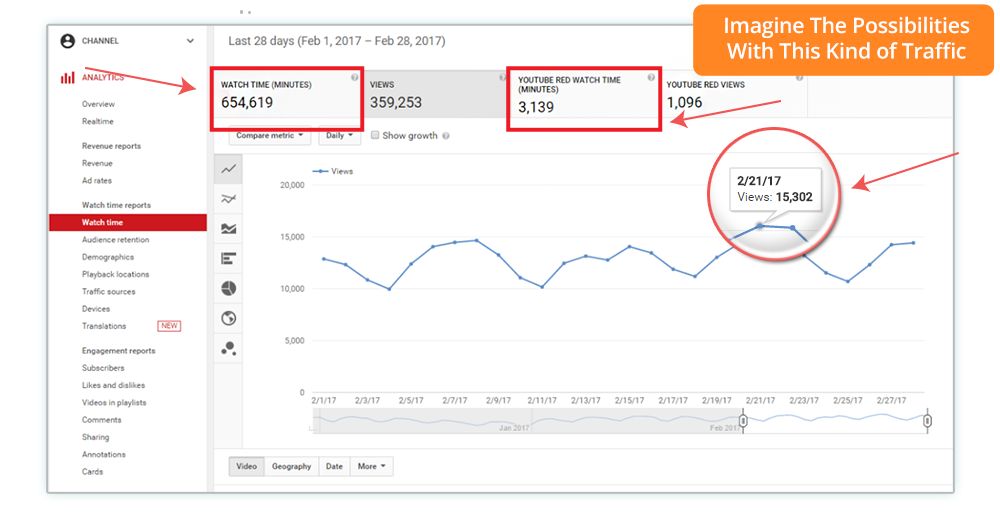Switch to the Geography tab
The image size is (1000, 516).
pyautogui.click(x=291, y=466)
